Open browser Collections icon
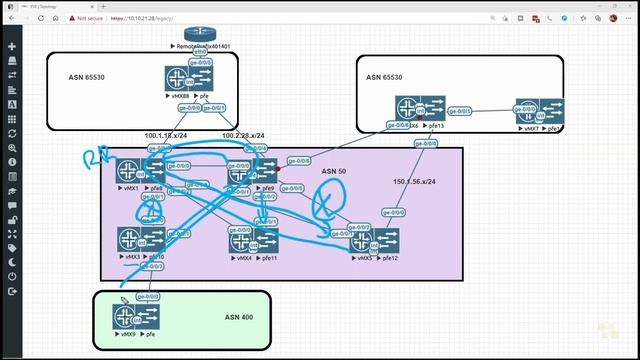The image size is (640, 360). (x=598, y=18)
